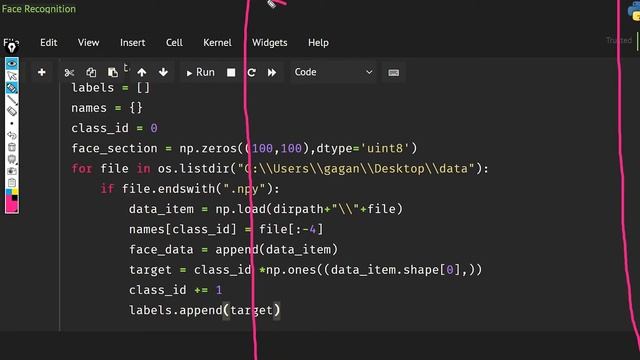The height and width of the screenshot is (360, 640).
Task: Click the 'class_id += 1' code line
Action: tap(176, 290)
